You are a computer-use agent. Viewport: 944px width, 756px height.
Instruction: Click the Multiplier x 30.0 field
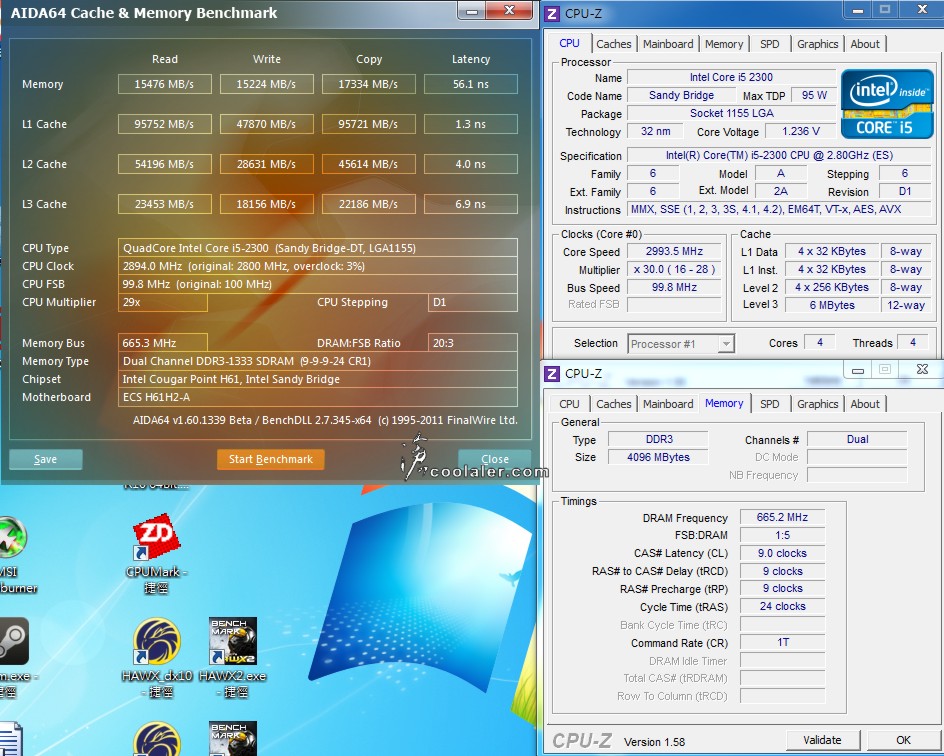(x=674, y=269)
